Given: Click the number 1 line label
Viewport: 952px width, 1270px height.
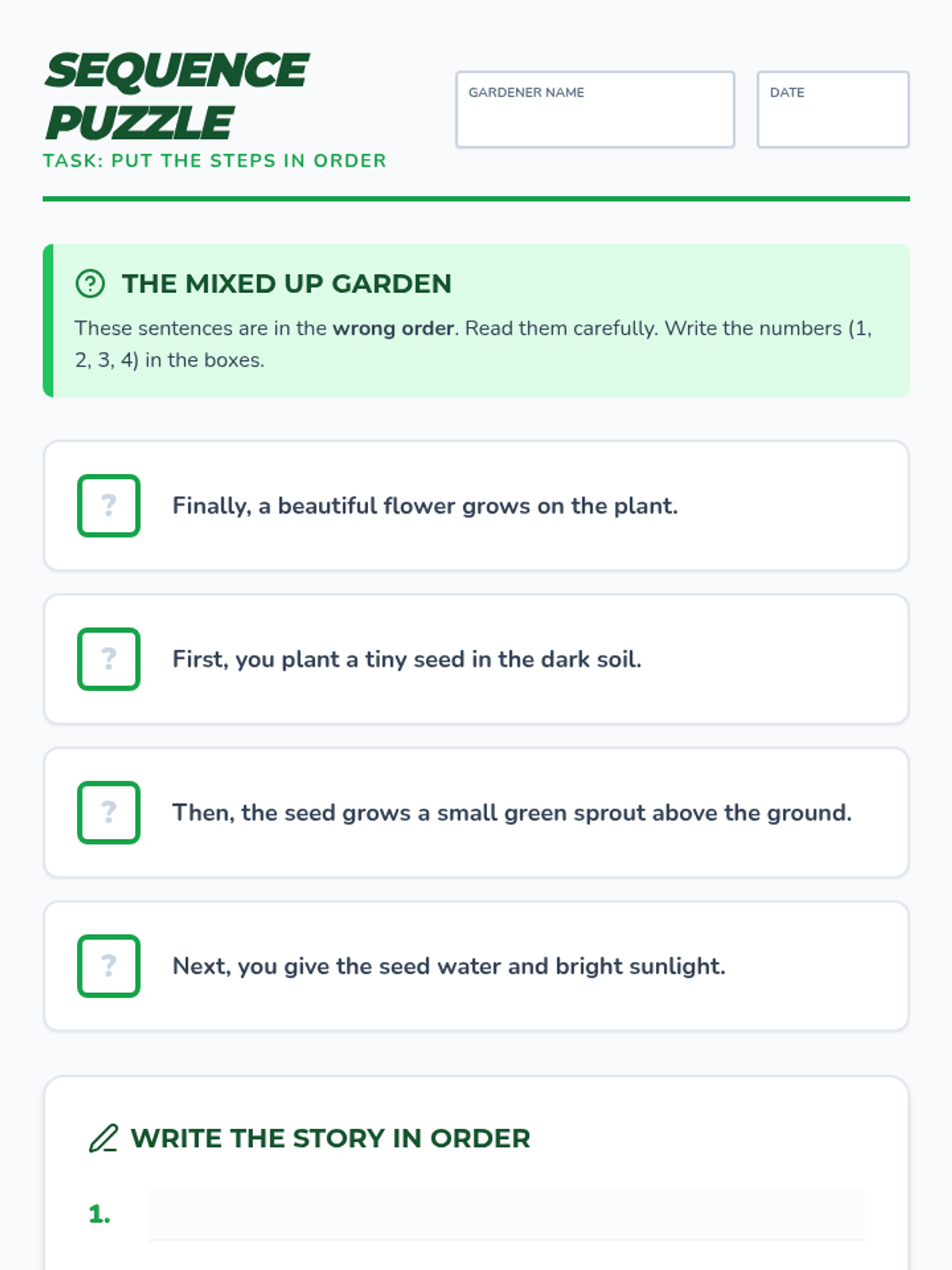Looking at the screenshot, I should pos(99,1214).
